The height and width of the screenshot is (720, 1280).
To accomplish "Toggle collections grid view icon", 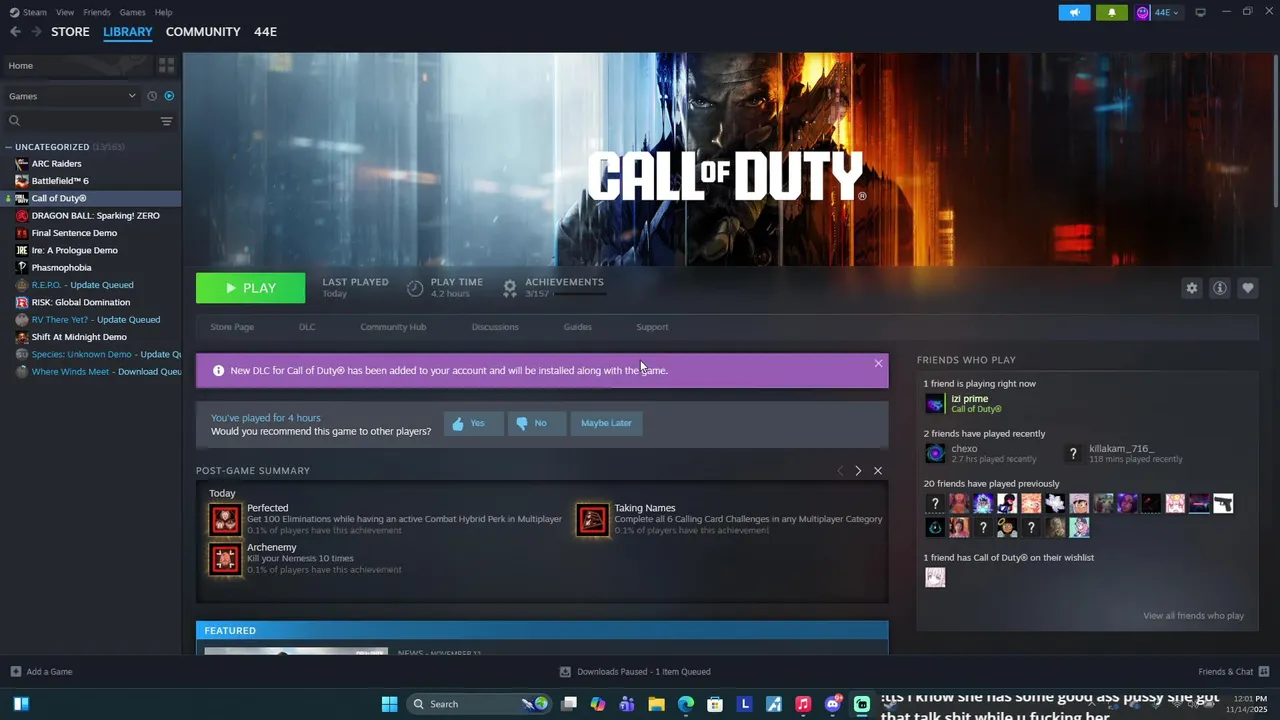I will click(x=166, y=65).
